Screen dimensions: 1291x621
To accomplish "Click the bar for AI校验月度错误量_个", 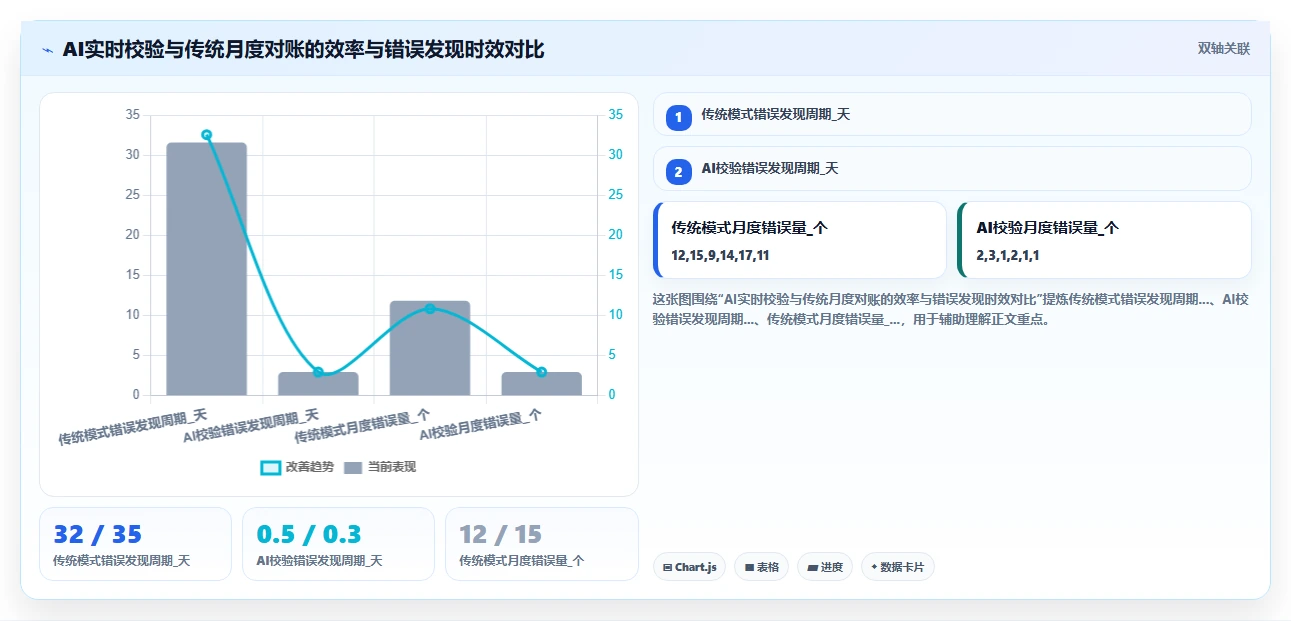I will tap(542, 384).
